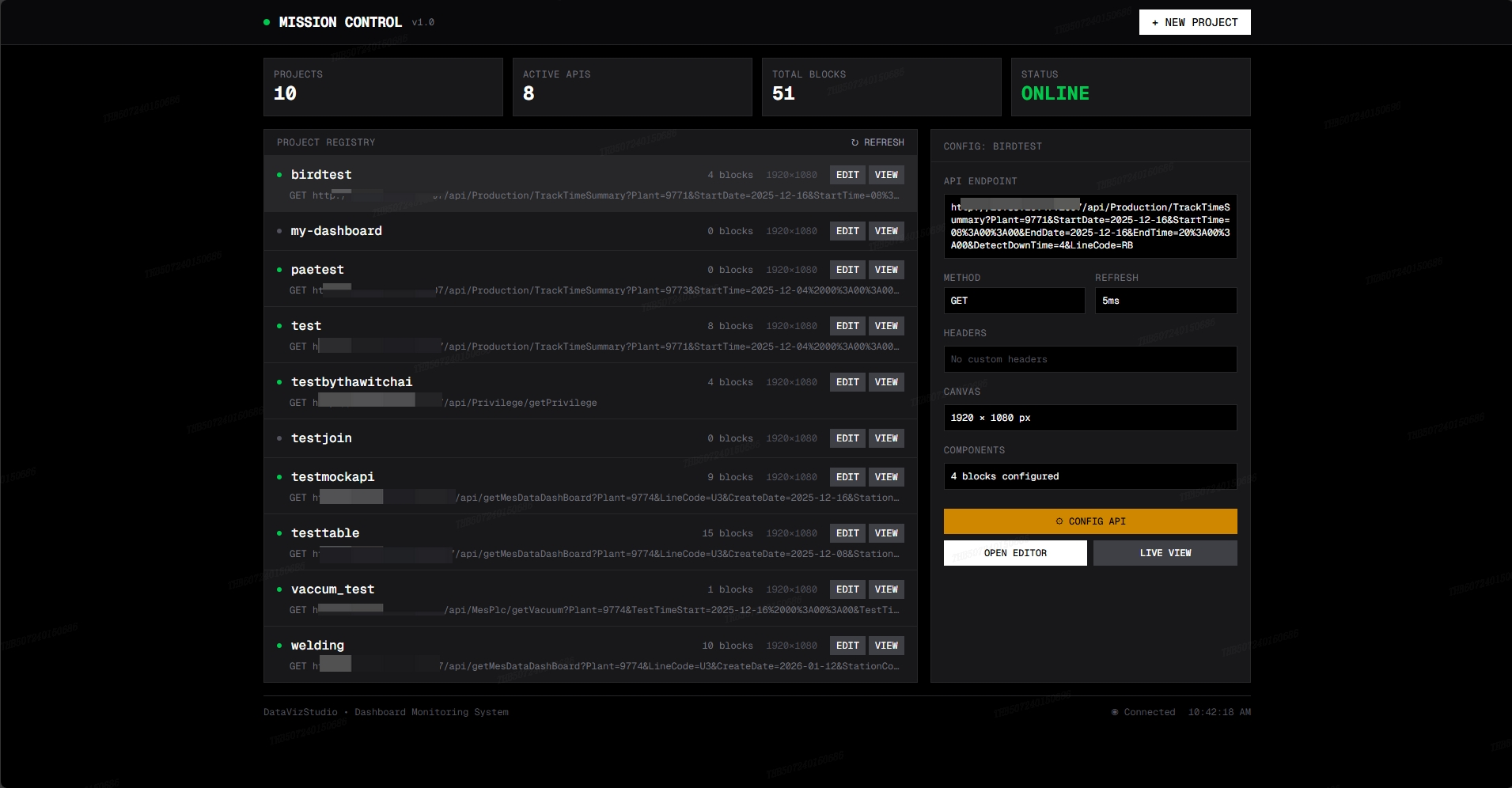1512x788 pixels.
Task: Click the Projects count card
Action: pos(383,87)
